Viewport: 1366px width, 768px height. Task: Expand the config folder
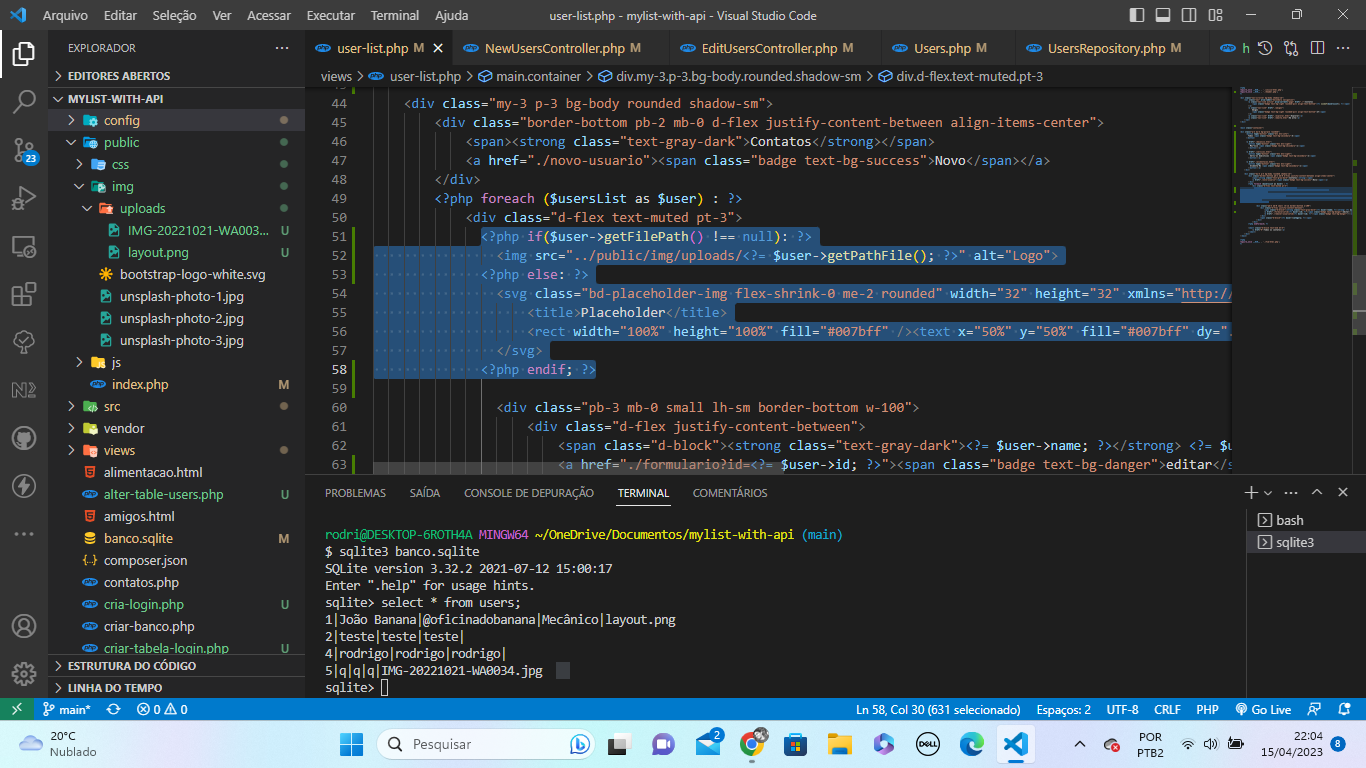pos(177,120)
